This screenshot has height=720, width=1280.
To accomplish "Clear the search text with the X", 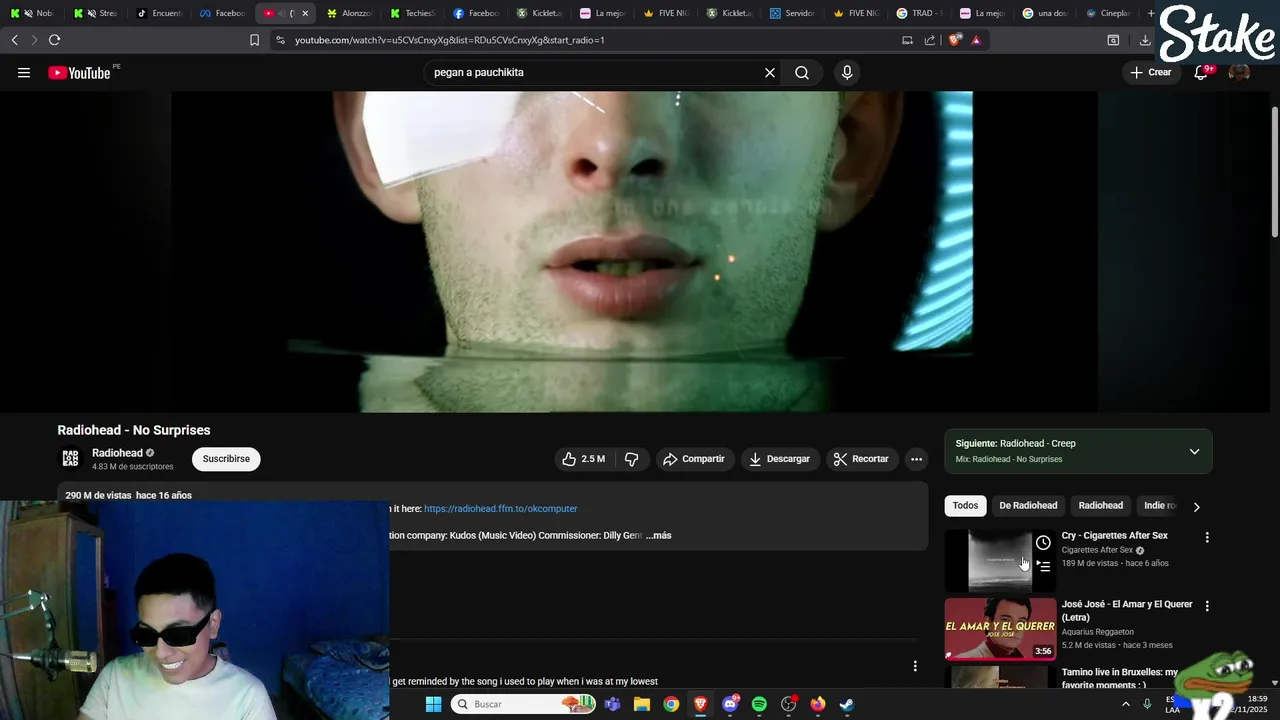I will 770,72.
